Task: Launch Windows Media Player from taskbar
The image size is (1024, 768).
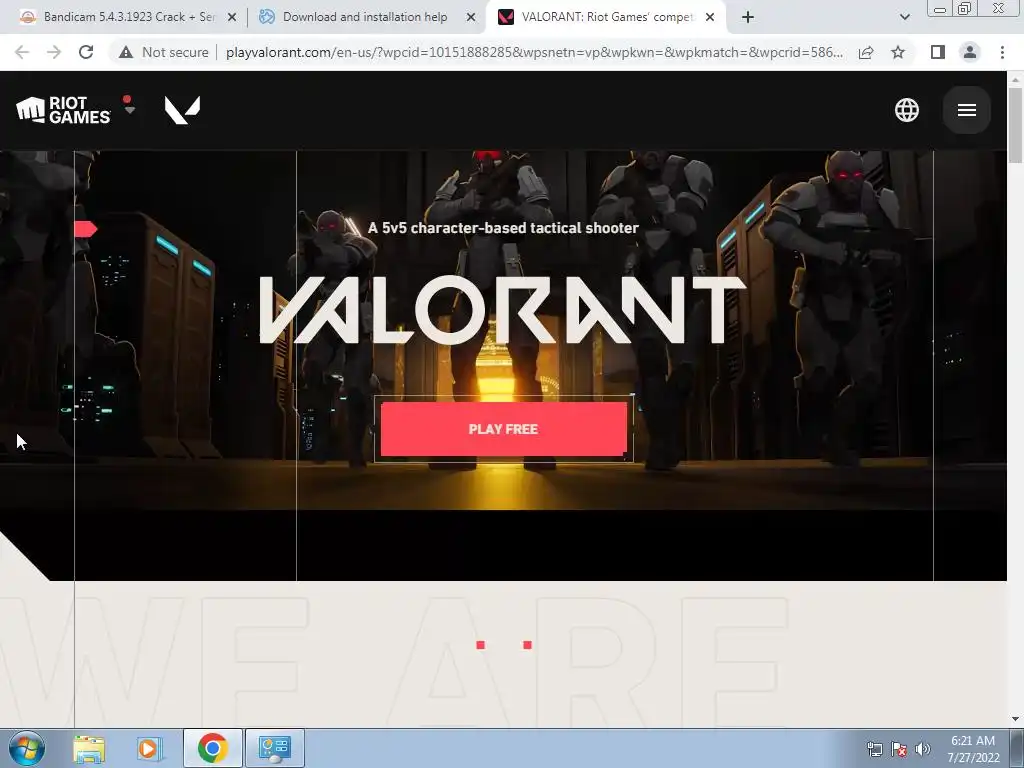Action: pyautogui.click(x=148, y=748)
